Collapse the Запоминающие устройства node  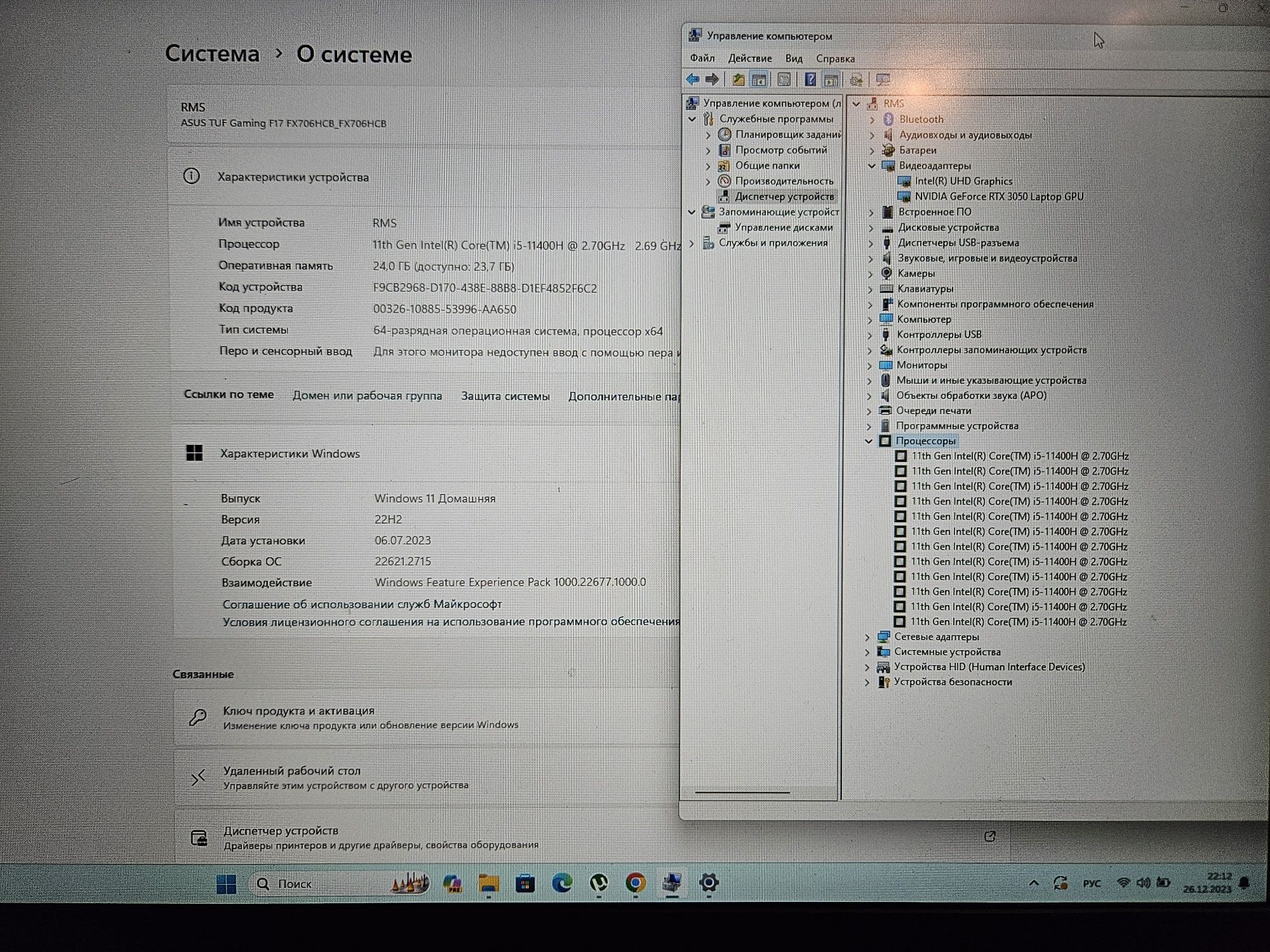[692, 212]
